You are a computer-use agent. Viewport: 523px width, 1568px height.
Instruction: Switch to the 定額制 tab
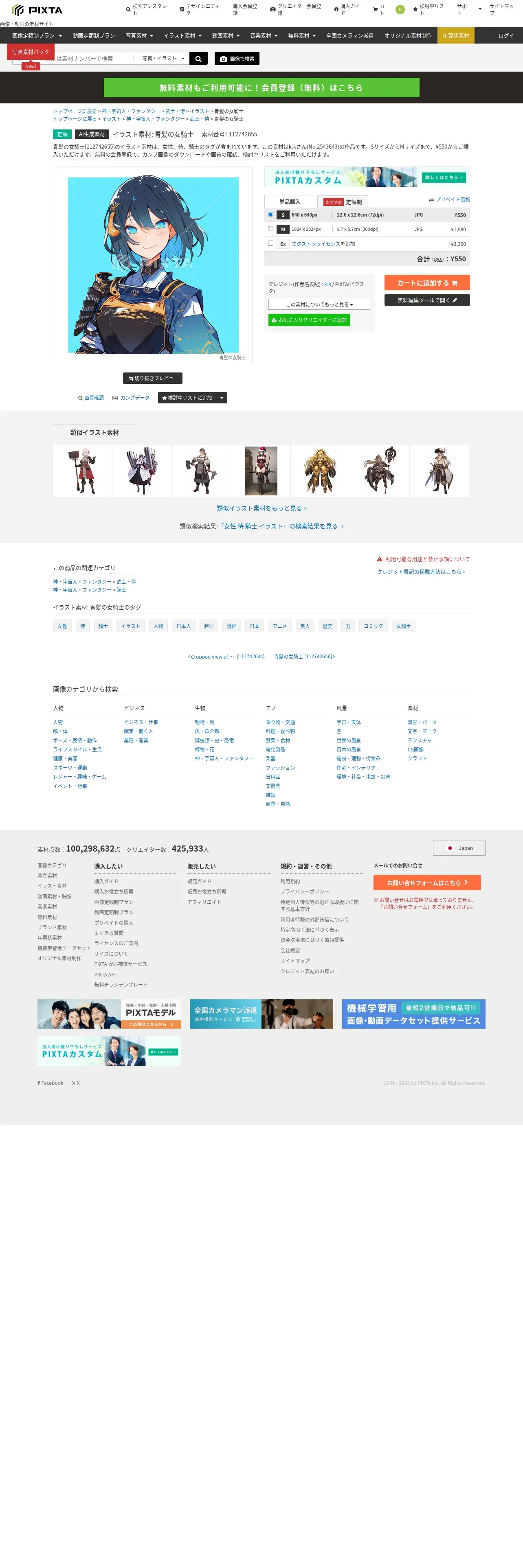[x=343, y=201]
